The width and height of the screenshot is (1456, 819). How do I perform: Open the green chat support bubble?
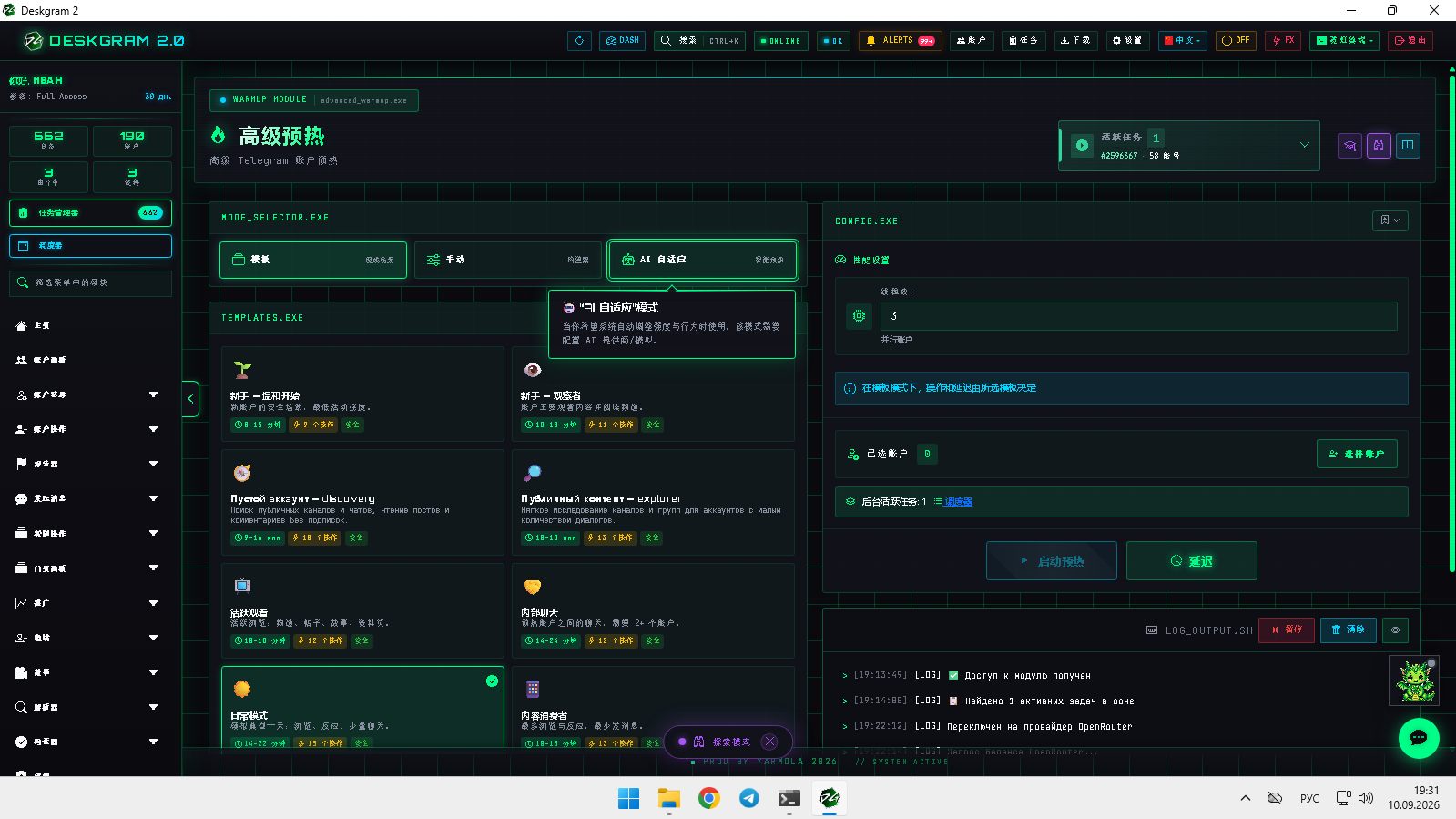tap(1419, 738)
